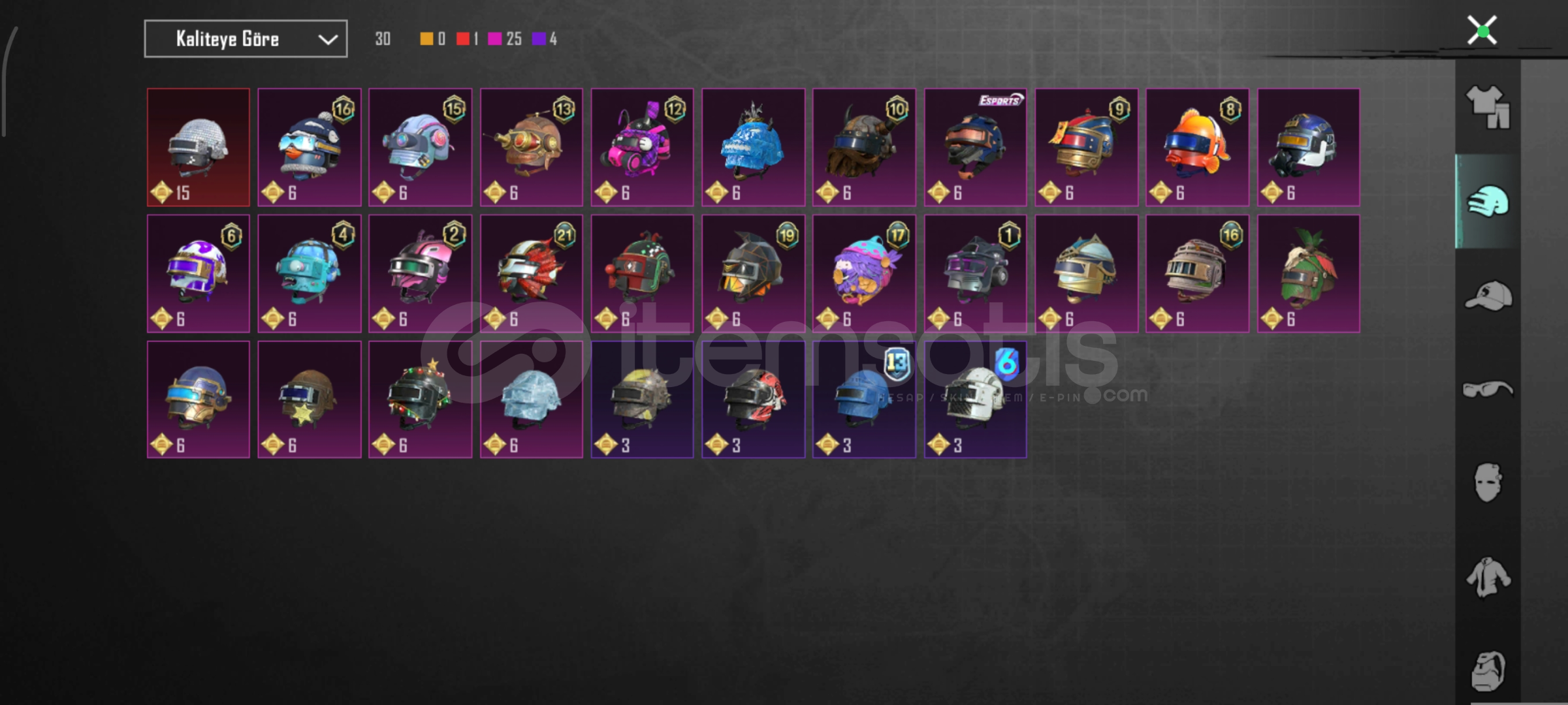Expand the sort dropdown chevron arrow
This screenshot has width=1568, height=705.
point(327,40)
